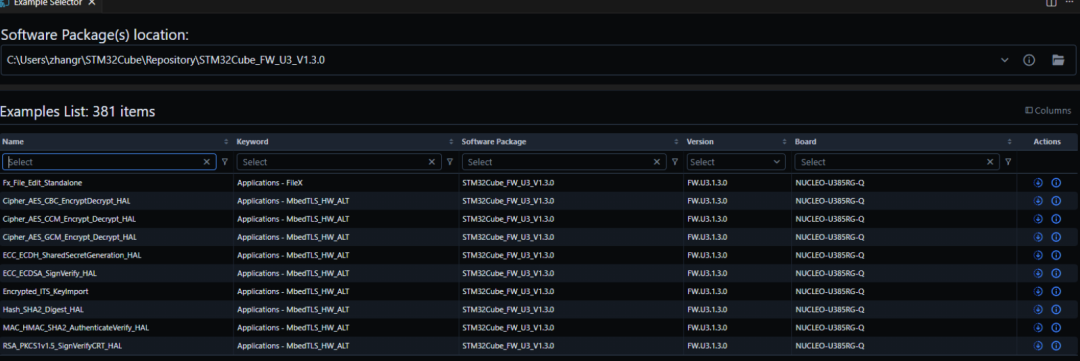Show info for Hash_SHA2_Digest_HAL

point(1056,309)
